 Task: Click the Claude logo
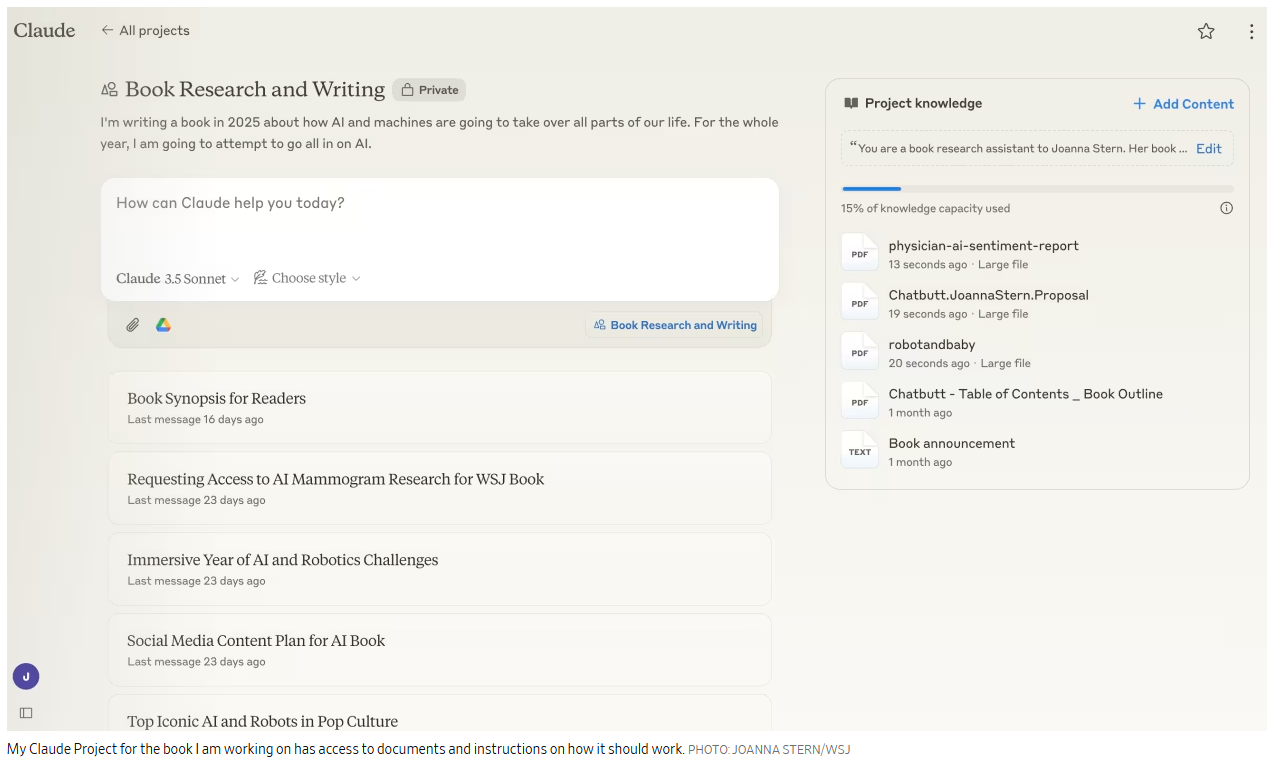(44, 30)
